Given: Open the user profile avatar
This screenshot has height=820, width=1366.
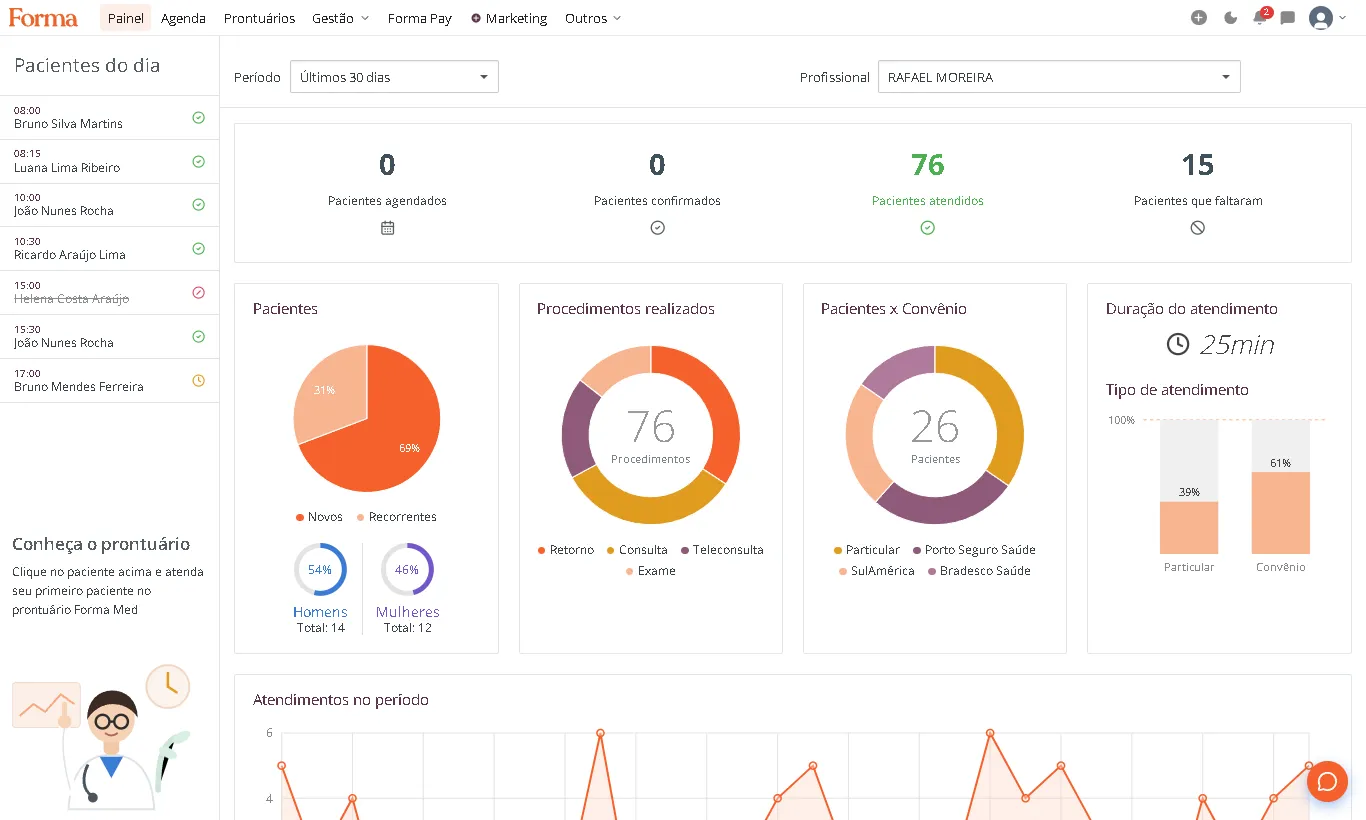Looking at the screenshot, I should 1320,18.
